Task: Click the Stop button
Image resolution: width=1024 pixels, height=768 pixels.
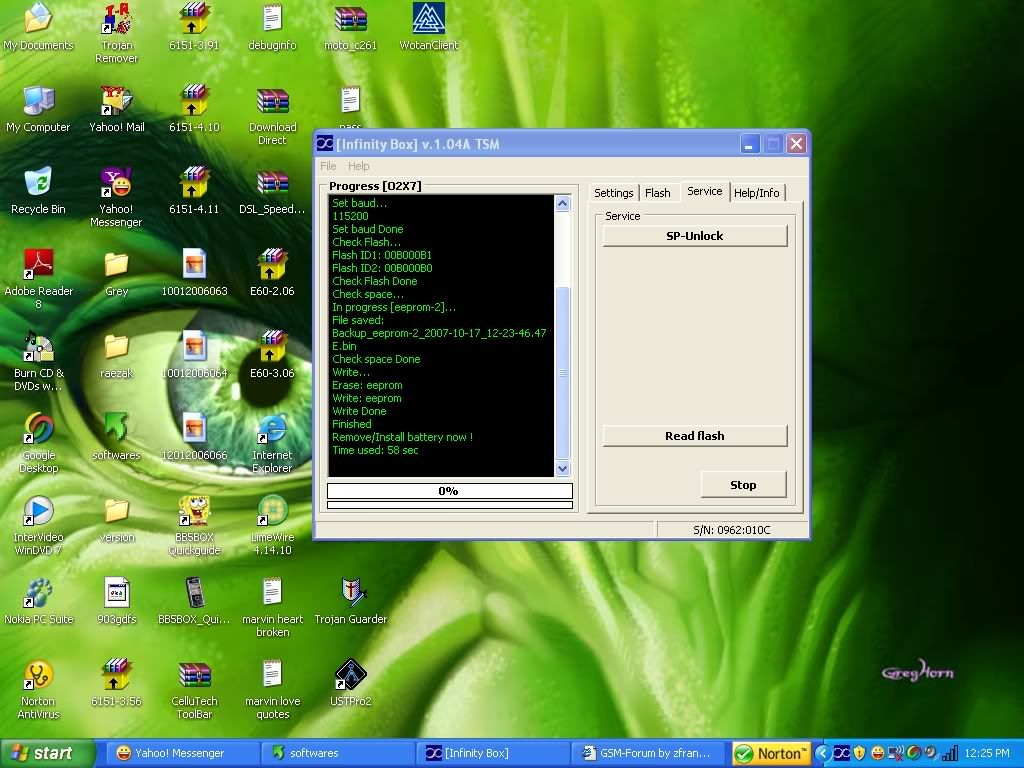Action: pos(743,485)
